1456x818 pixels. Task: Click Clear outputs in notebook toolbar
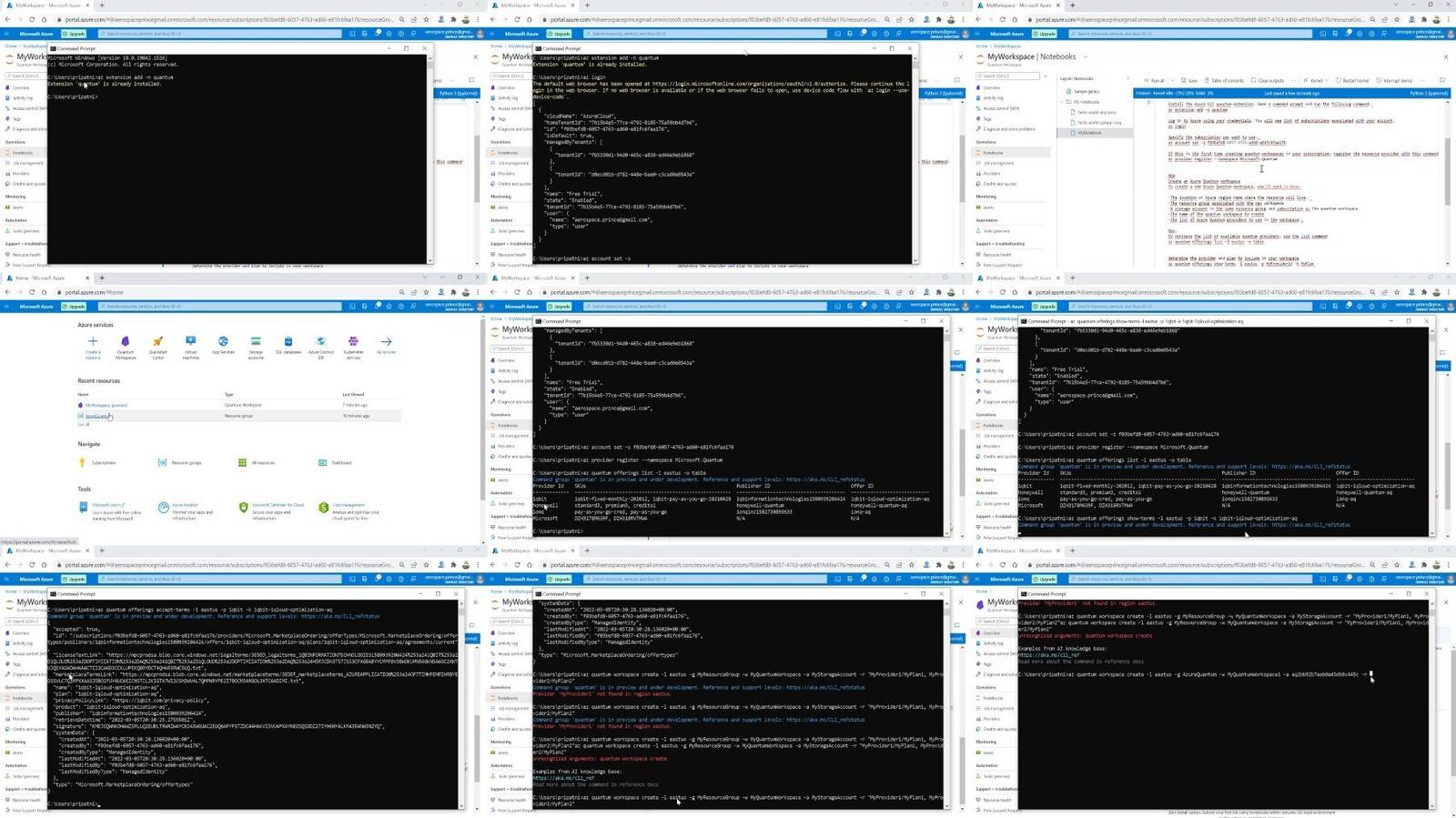tap(1268, 80)
